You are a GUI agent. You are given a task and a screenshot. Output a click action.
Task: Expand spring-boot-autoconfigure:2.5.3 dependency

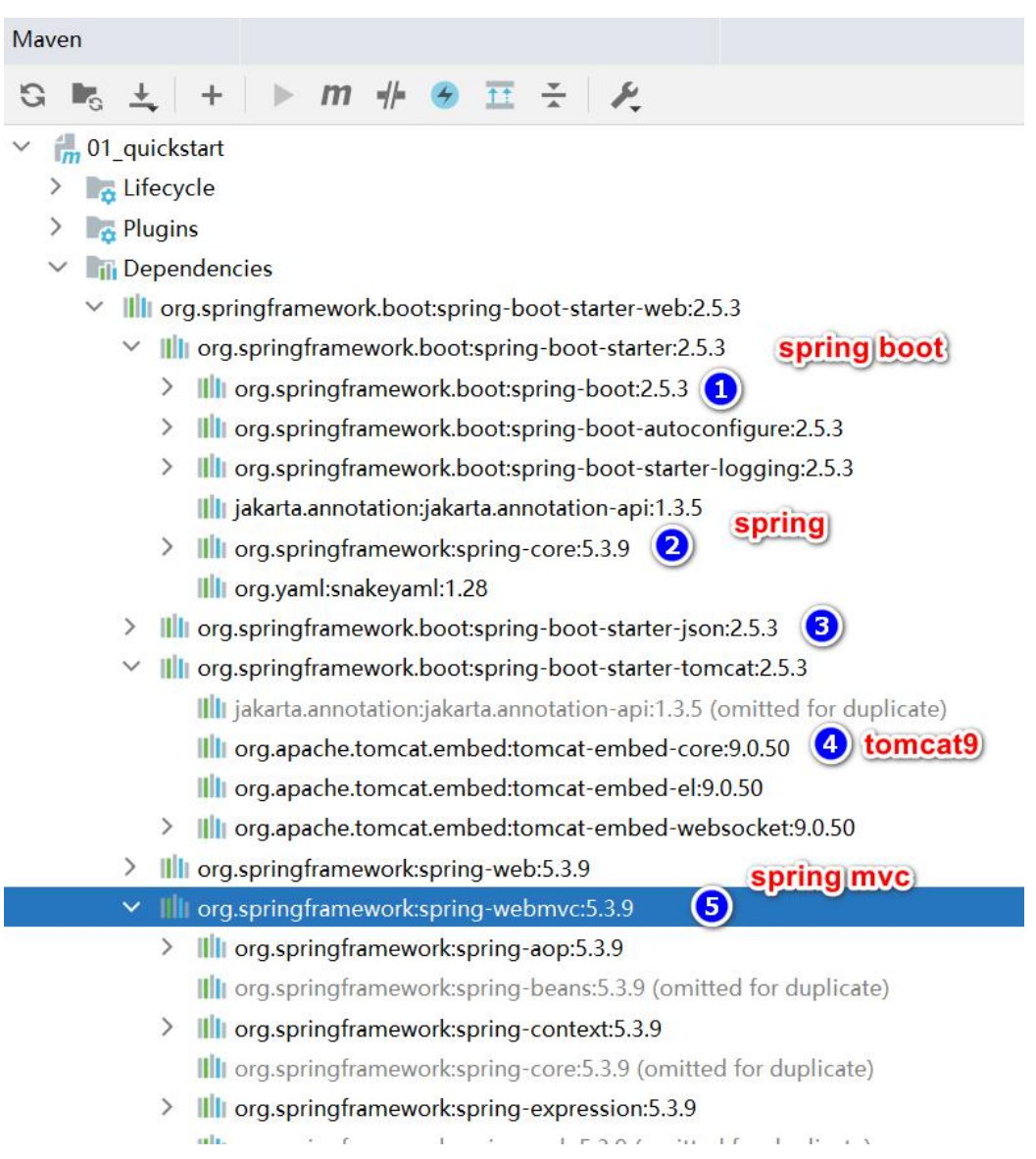pyautogui.click(x=167, y=427)
